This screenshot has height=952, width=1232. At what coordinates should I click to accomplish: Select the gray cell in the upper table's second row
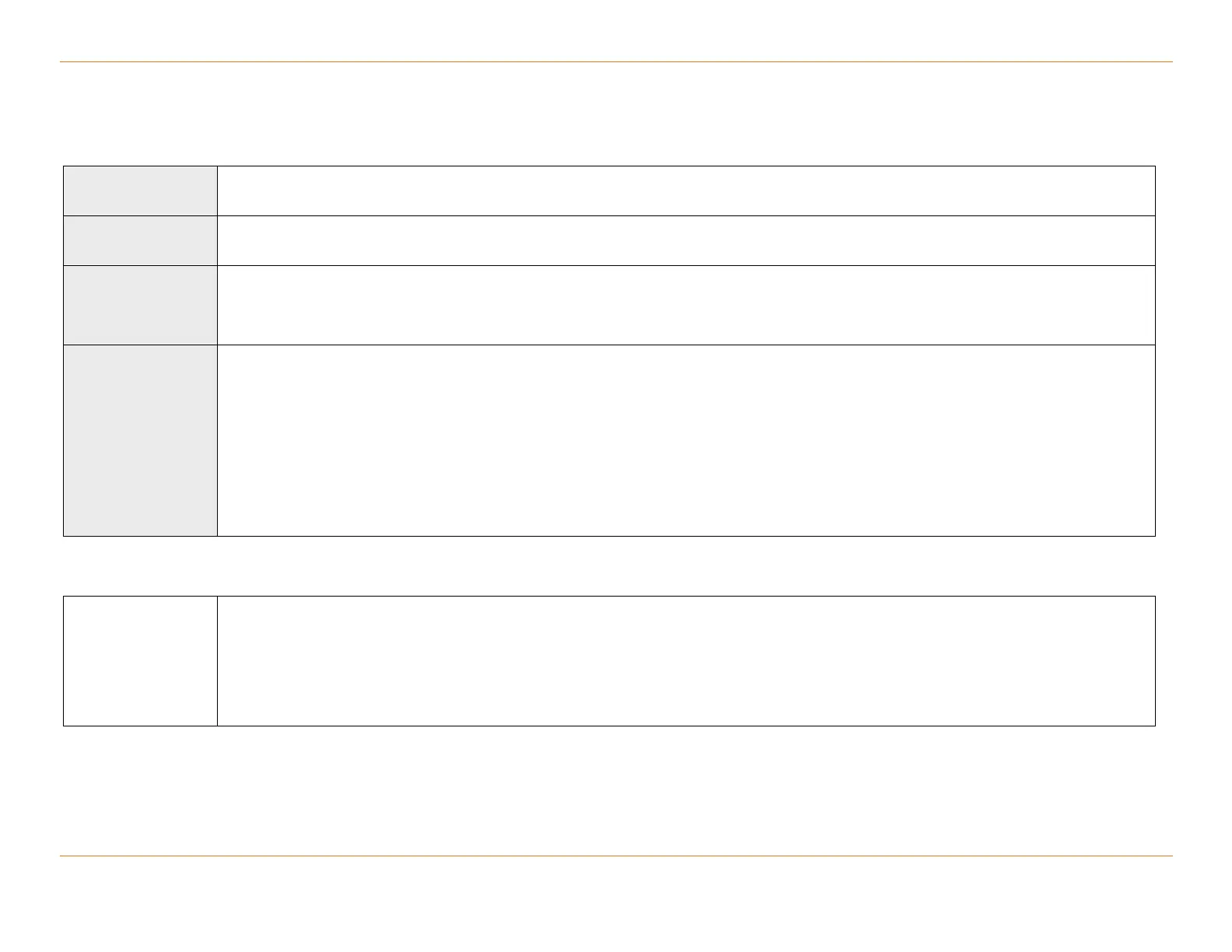tap(140, 240)
